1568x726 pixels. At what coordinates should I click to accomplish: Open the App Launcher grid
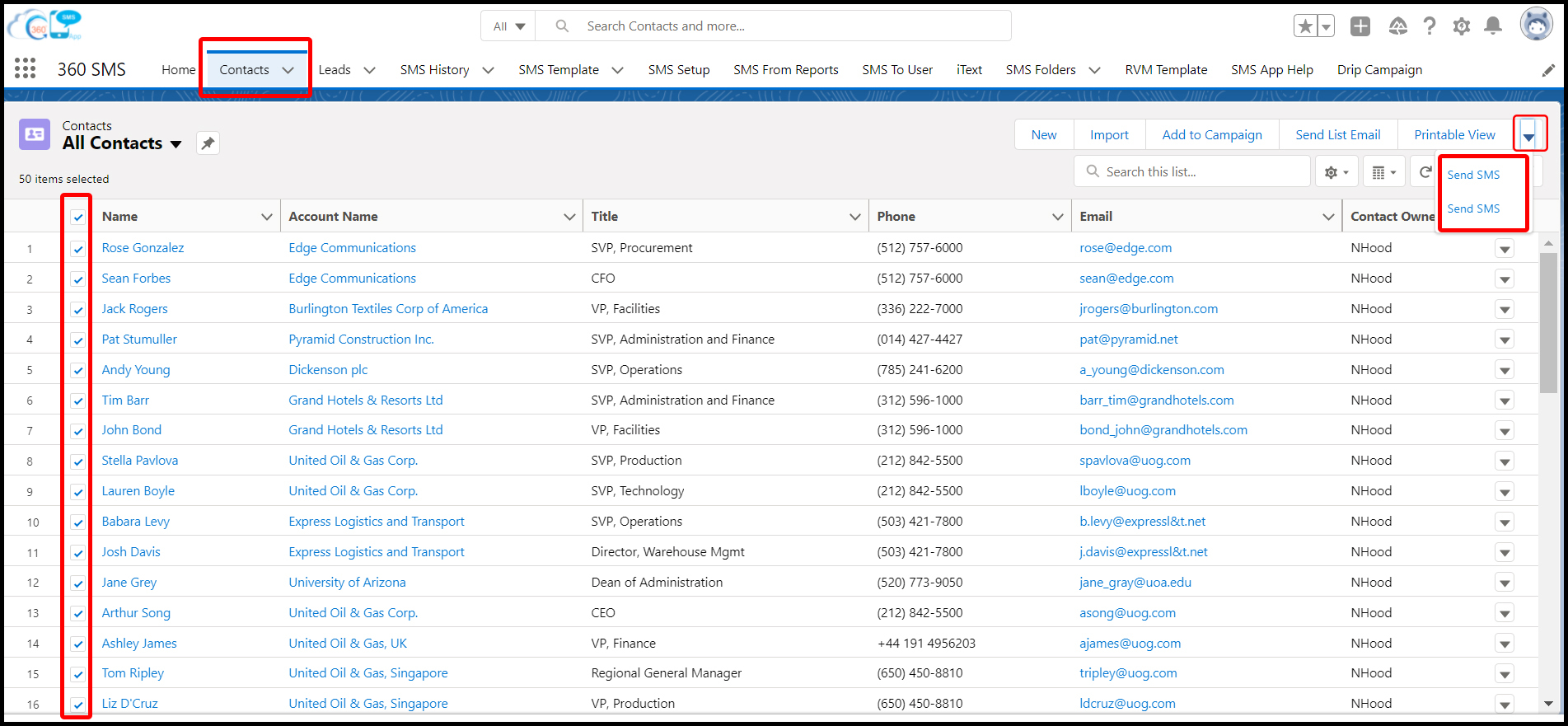click(x=26, y=68)
